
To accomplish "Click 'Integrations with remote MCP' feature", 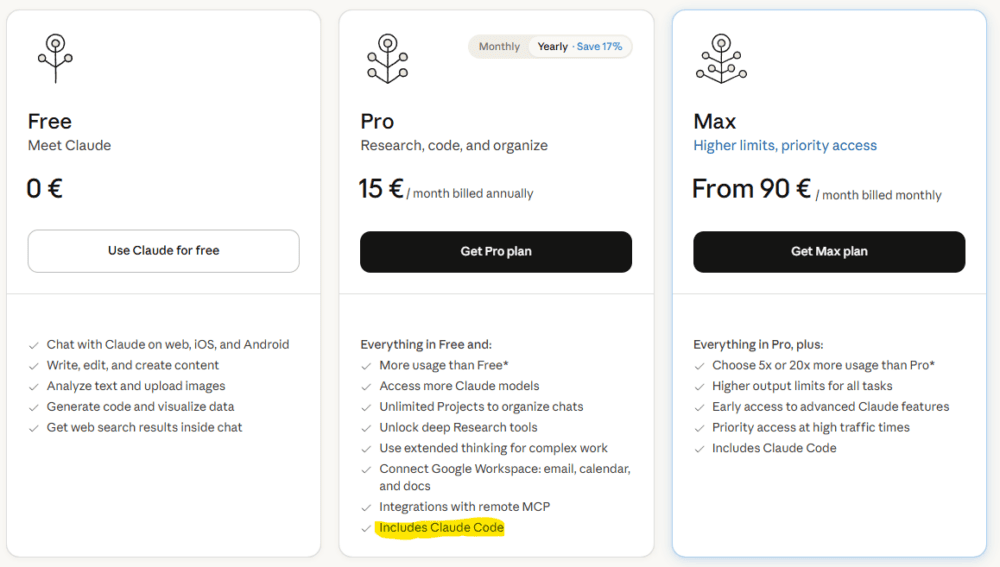I will tap(464, 507).
